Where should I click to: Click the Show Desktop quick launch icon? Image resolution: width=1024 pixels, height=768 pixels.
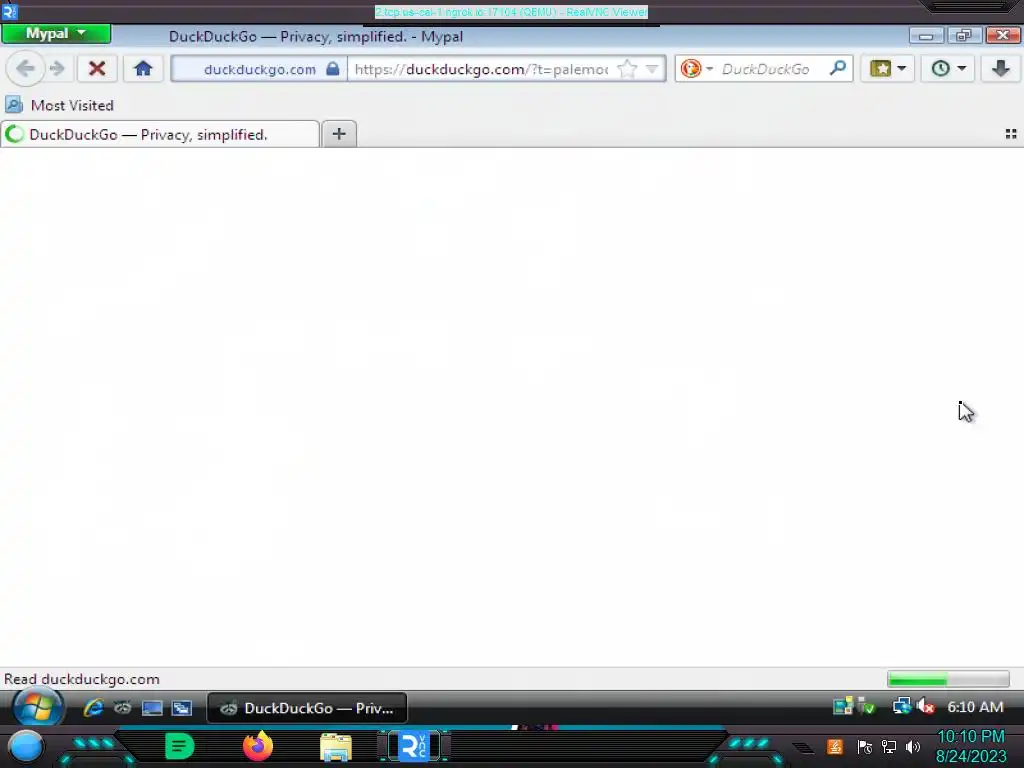[152, 708]
